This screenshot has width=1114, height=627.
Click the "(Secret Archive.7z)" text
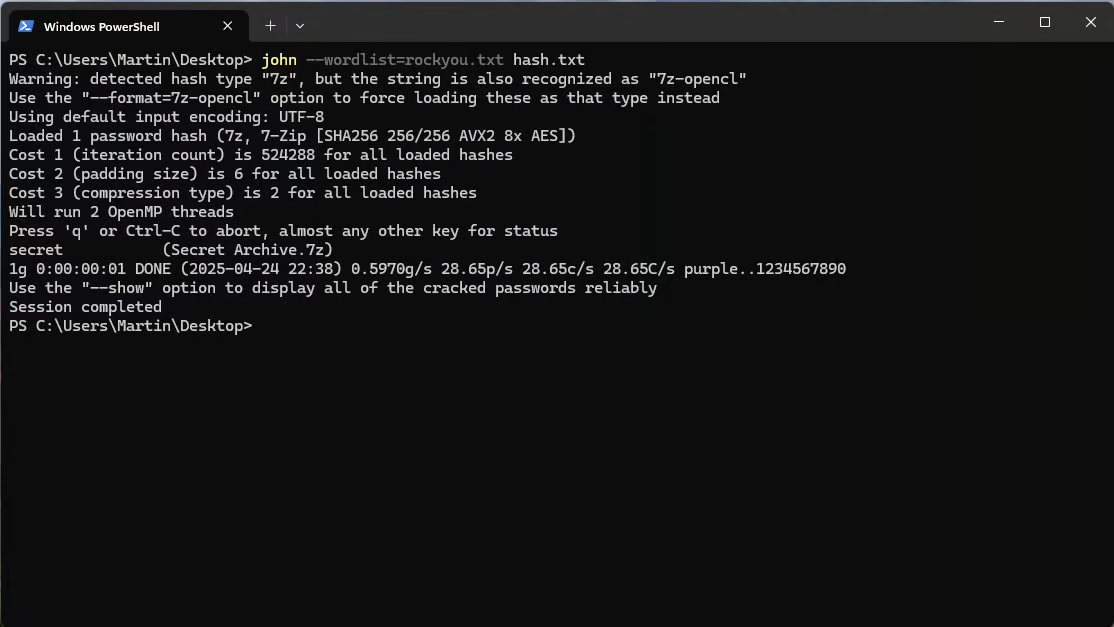(247, 250)
